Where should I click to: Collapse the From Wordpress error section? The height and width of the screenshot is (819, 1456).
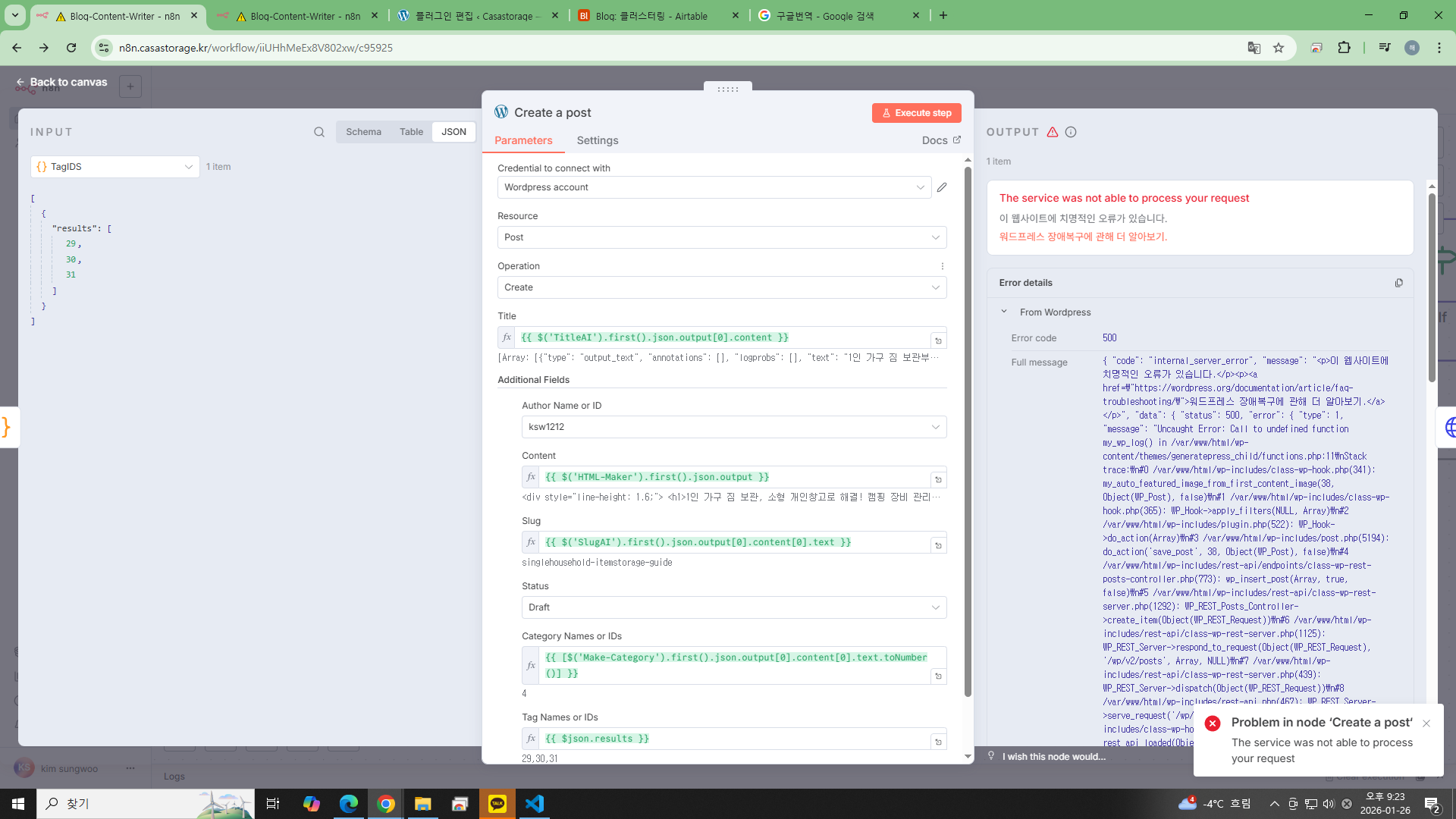tap(1004, 312)
